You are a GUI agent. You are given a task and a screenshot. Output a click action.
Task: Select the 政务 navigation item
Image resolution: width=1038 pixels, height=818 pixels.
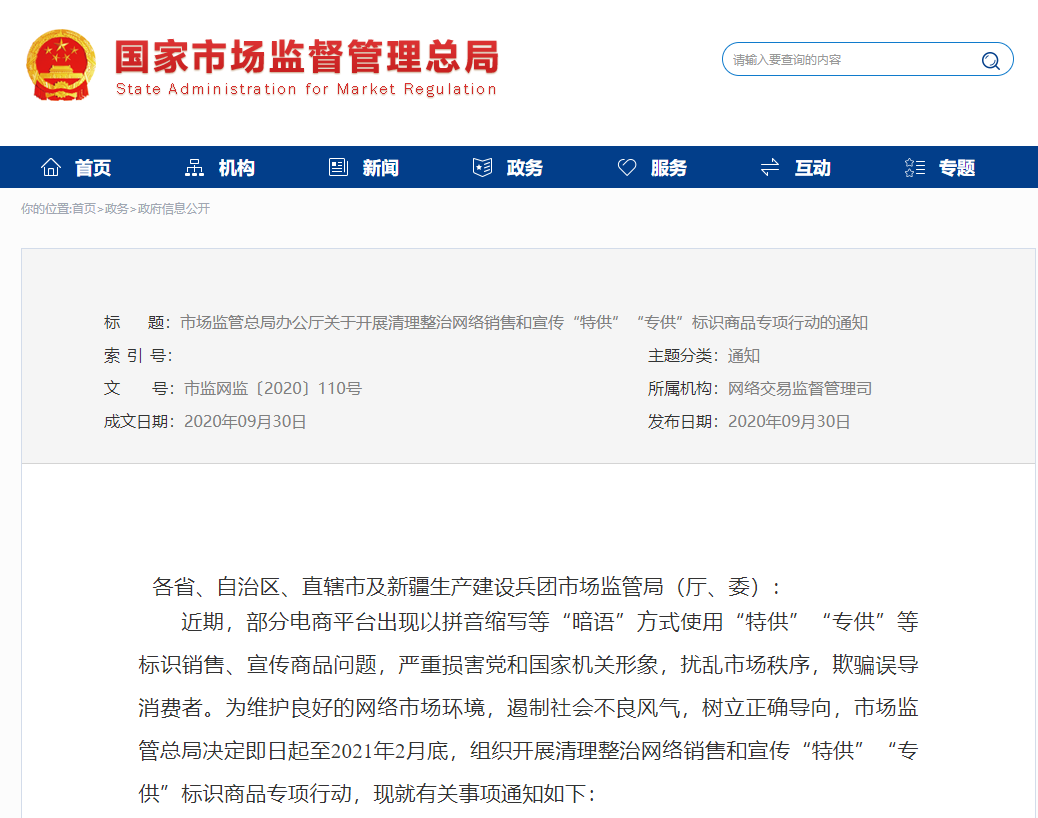[525, 168]
